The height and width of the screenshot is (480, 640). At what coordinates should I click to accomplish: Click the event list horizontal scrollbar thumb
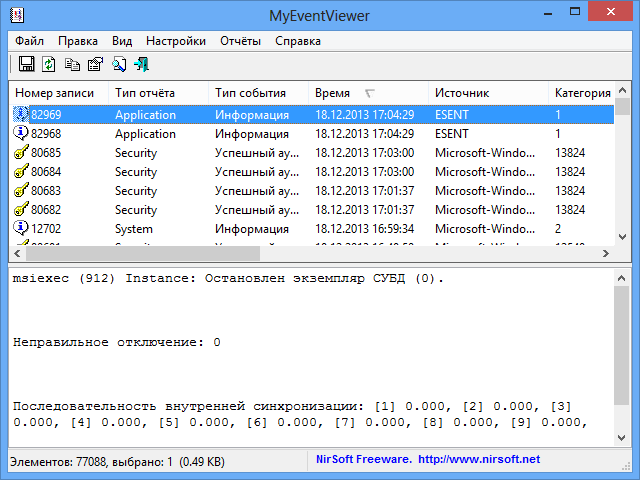(x=143, y=253)
